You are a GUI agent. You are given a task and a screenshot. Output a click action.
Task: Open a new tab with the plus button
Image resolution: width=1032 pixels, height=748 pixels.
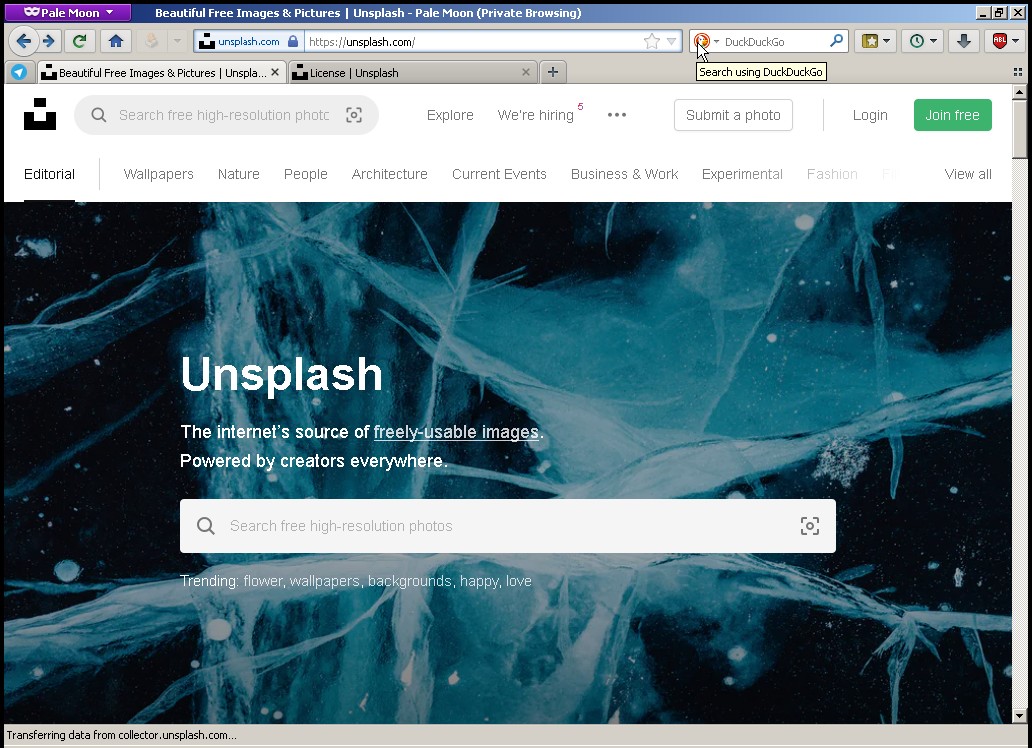point(553,72)
